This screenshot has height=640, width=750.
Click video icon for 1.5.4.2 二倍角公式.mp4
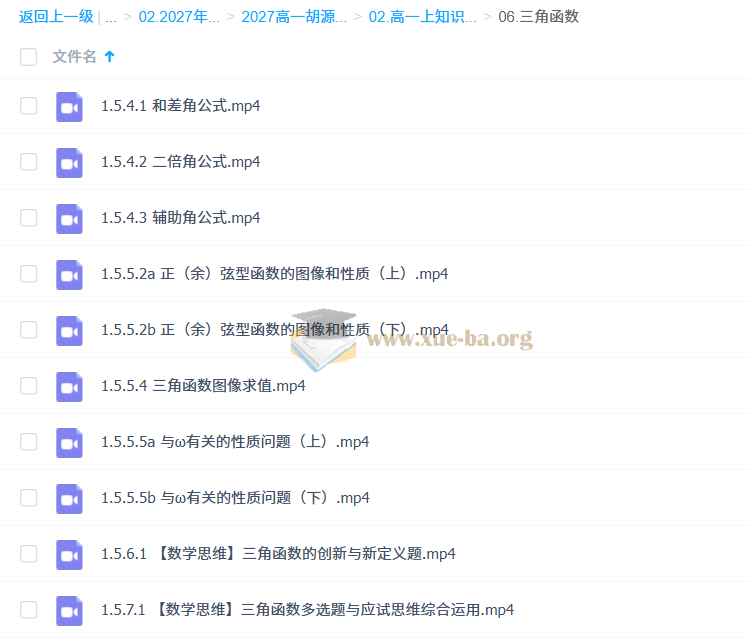tap(69, 163)
